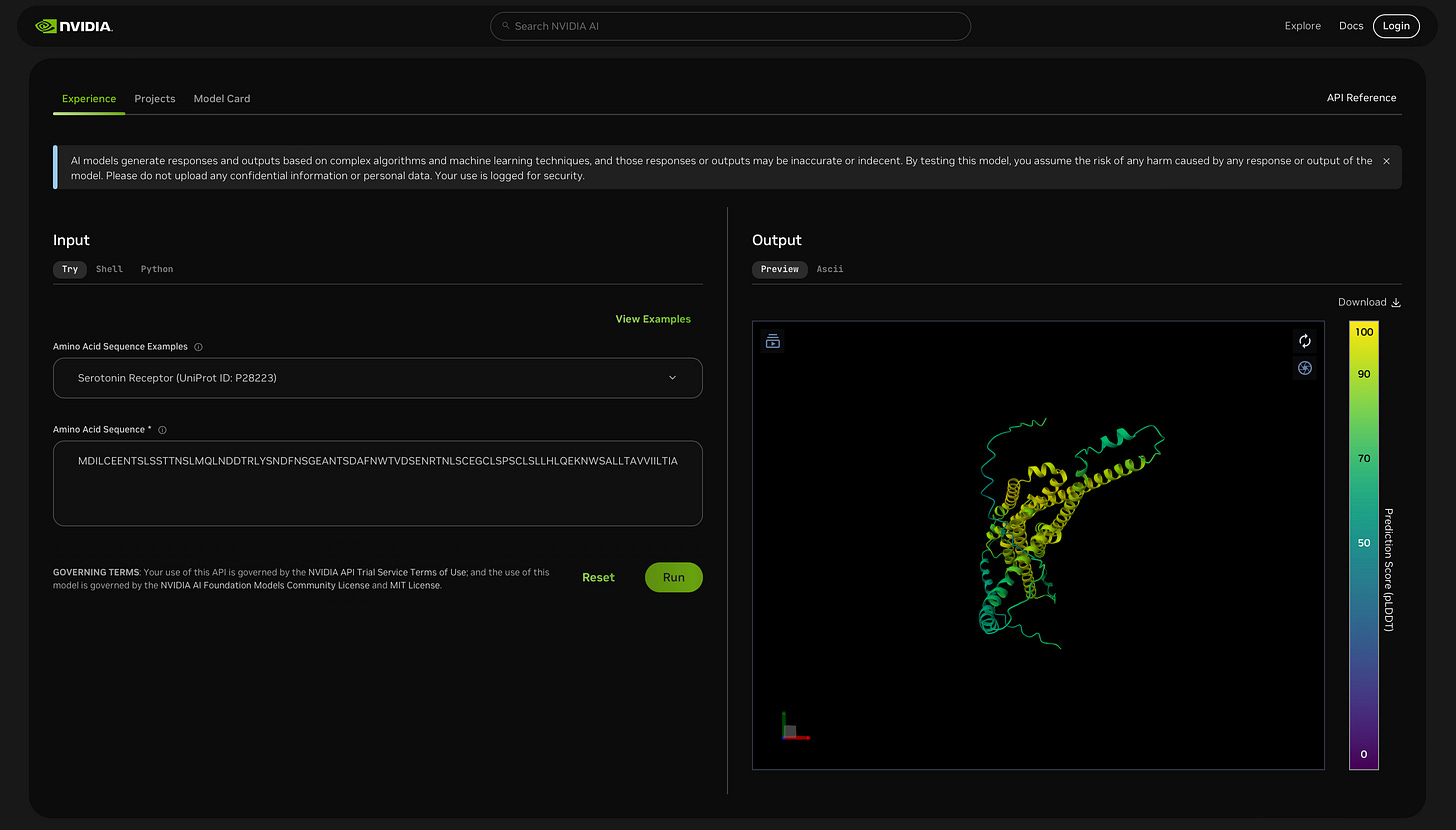Screen dimensions: 1456x830
Task: Dismiss the AI disclaimer banner
Action: [1386, 160]
